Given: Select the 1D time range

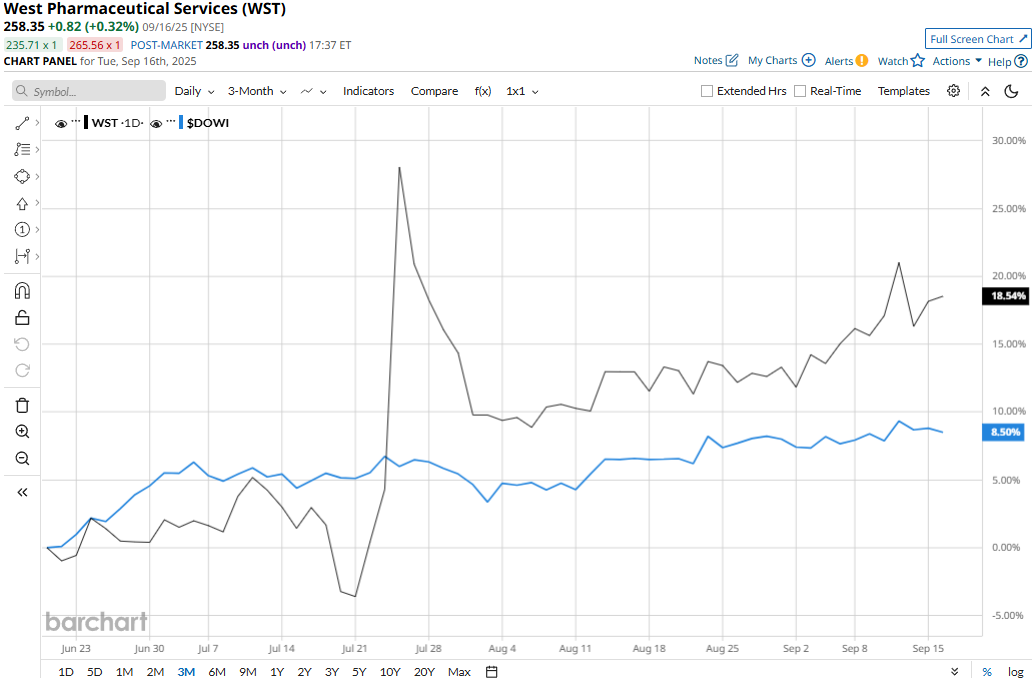Looking at the screenshot, I should [x=66, y=671].
